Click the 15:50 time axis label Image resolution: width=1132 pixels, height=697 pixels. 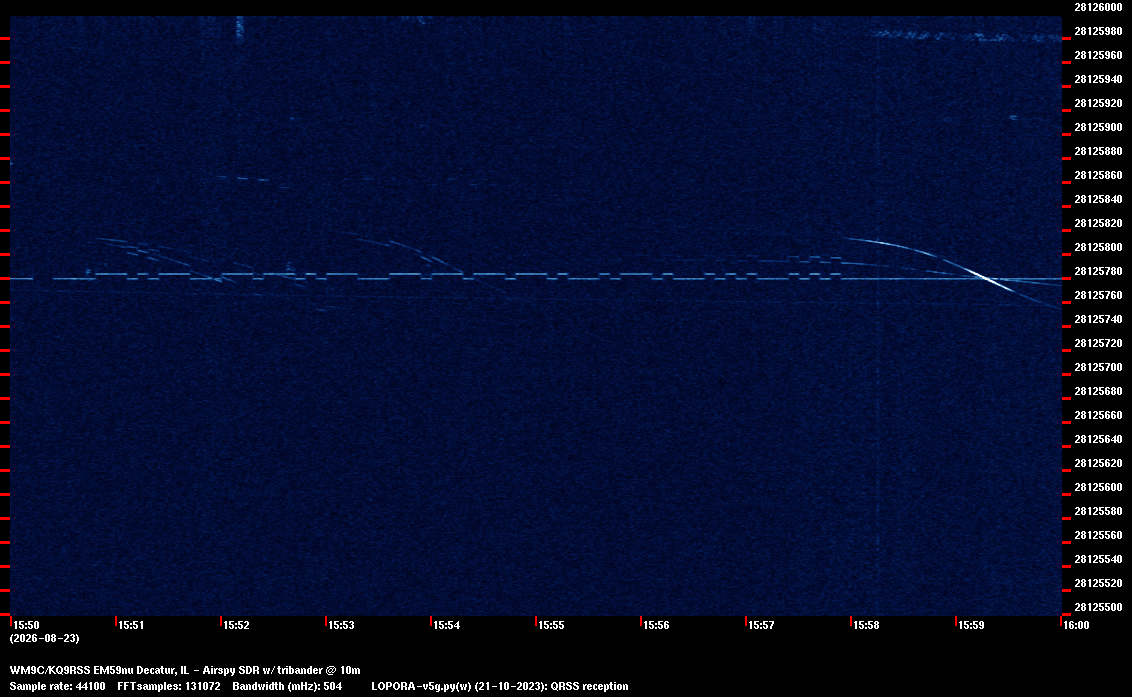(x=27, y=625)
